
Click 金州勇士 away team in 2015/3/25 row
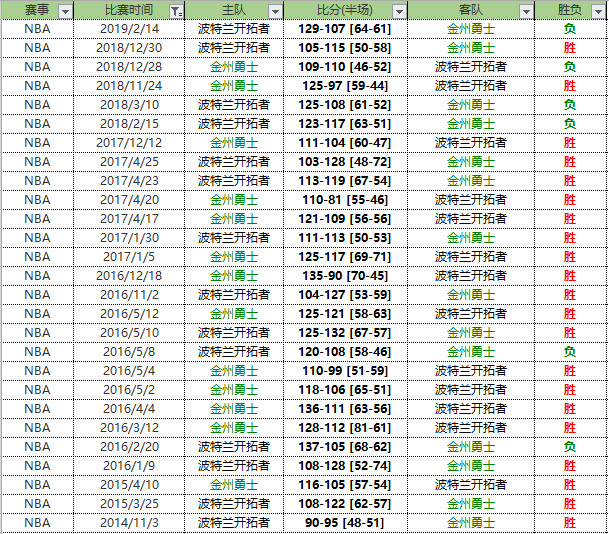coord(471,504)
